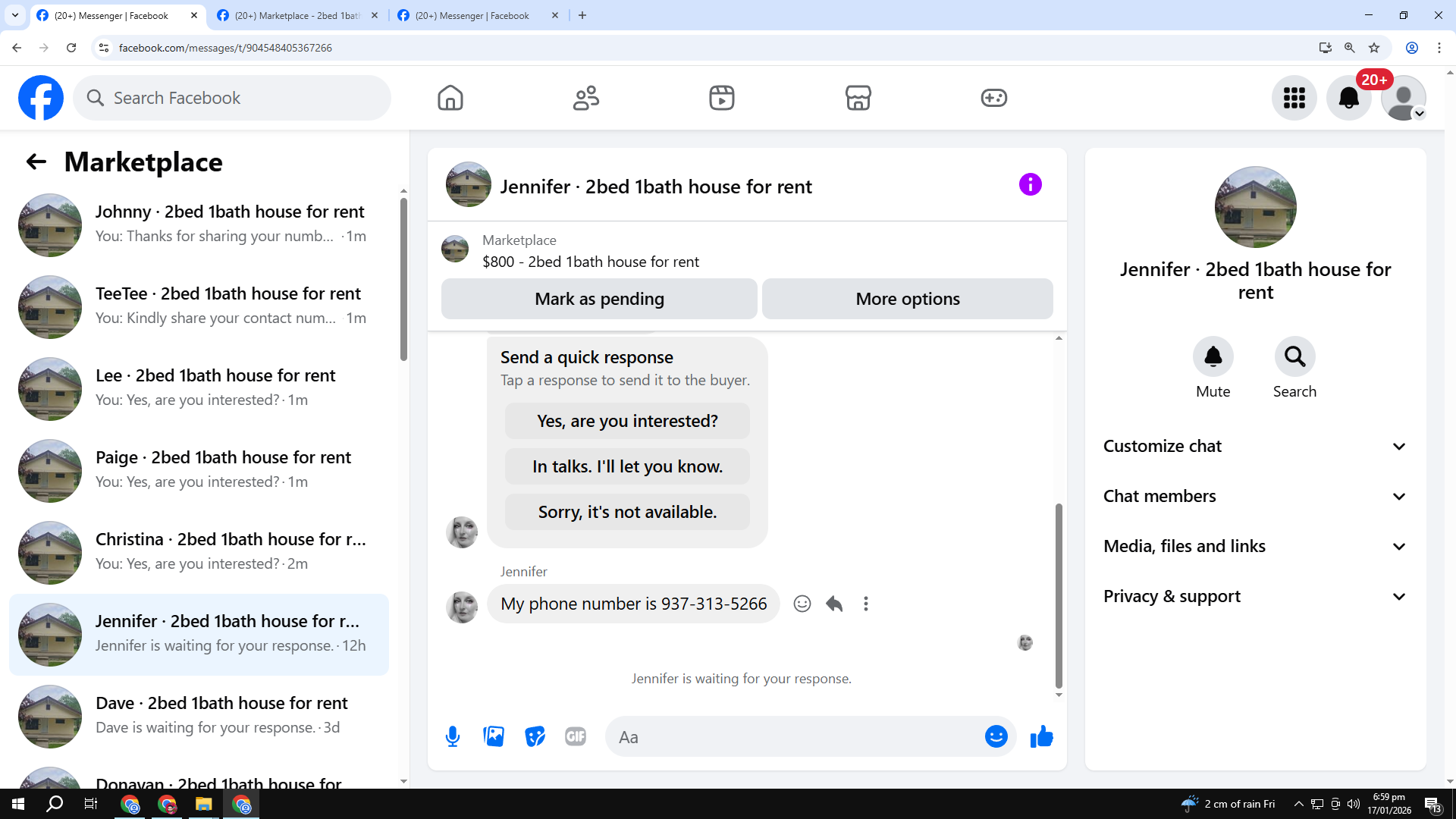Open the Marketplace storefront icon in navbar
The height and width of the screenshot is (819, 1456).
(x=858, y=98)
